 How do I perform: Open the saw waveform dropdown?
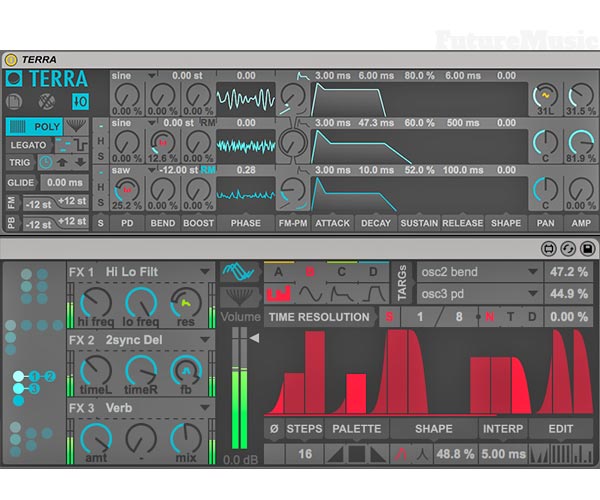133,170
